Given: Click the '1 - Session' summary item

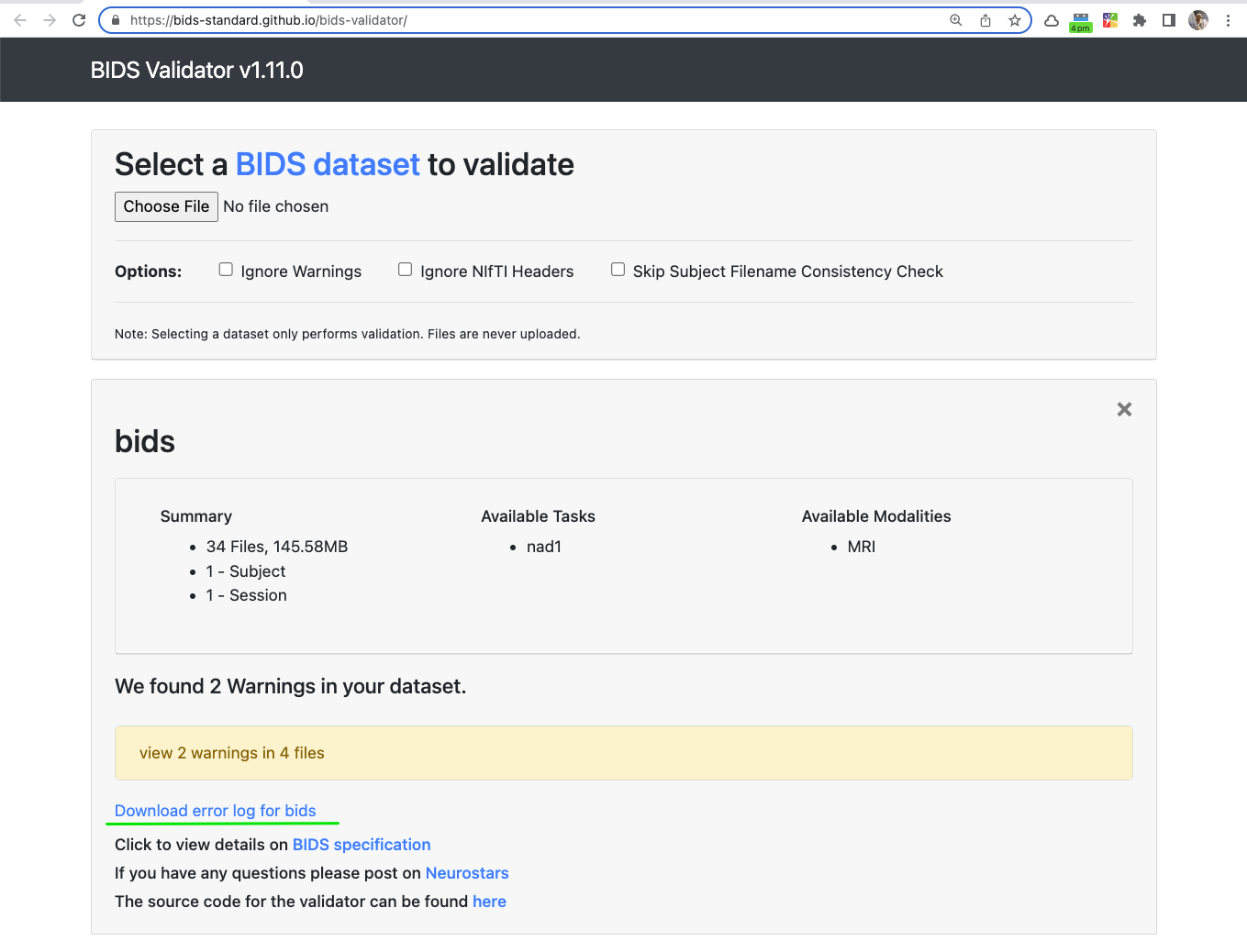Looking at the screenshot, I should (x=247, y=595).
